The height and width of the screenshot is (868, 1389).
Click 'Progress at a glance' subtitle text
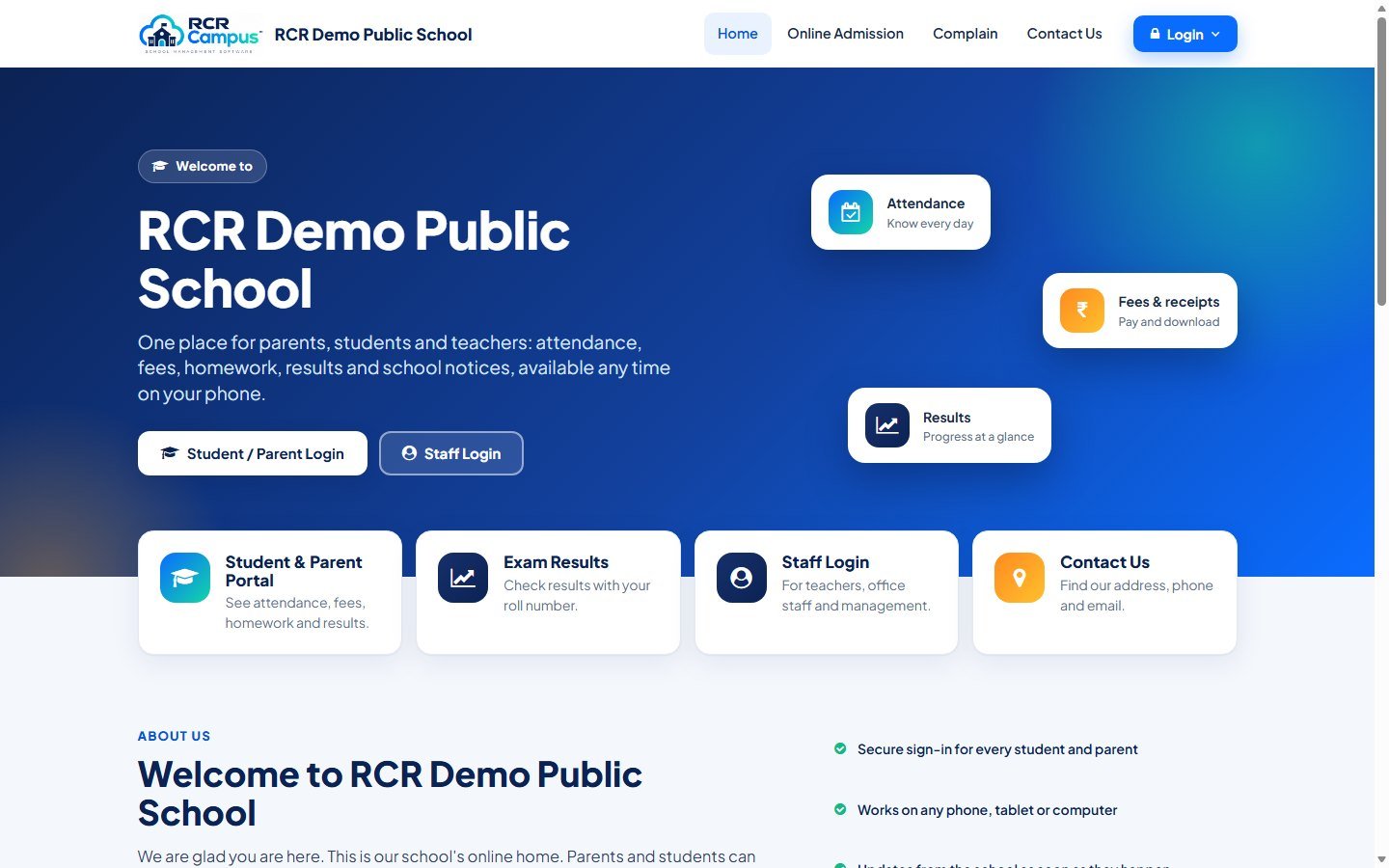(978, 437)
